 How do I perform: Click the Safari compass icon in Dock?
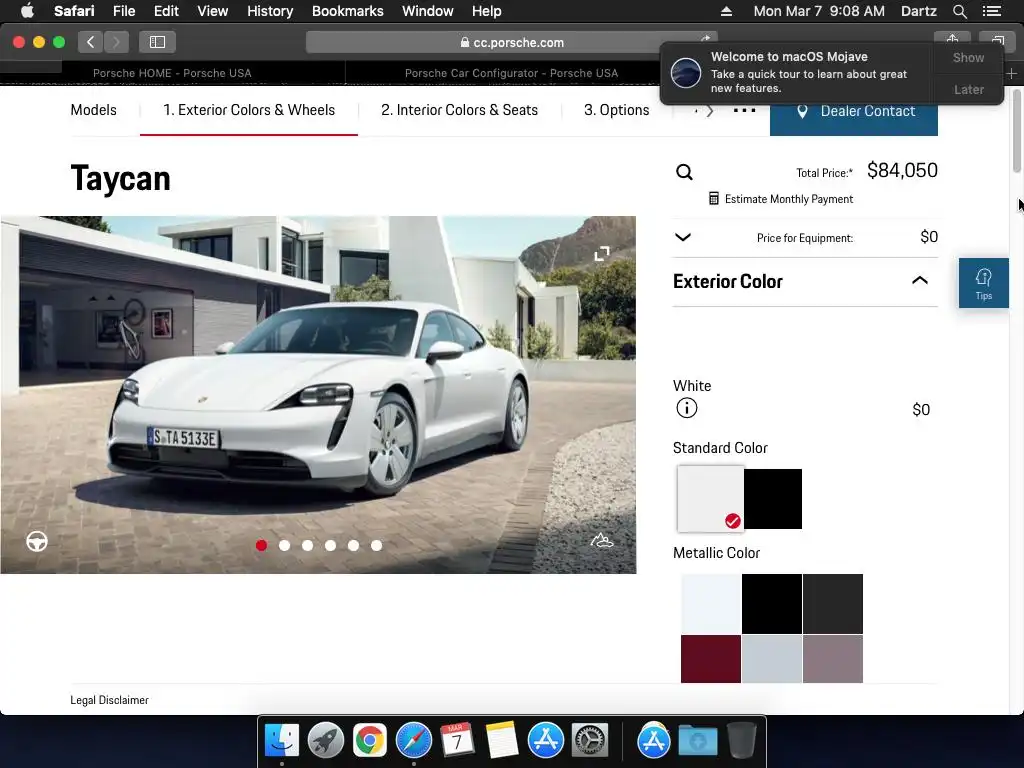click(413, 740)
